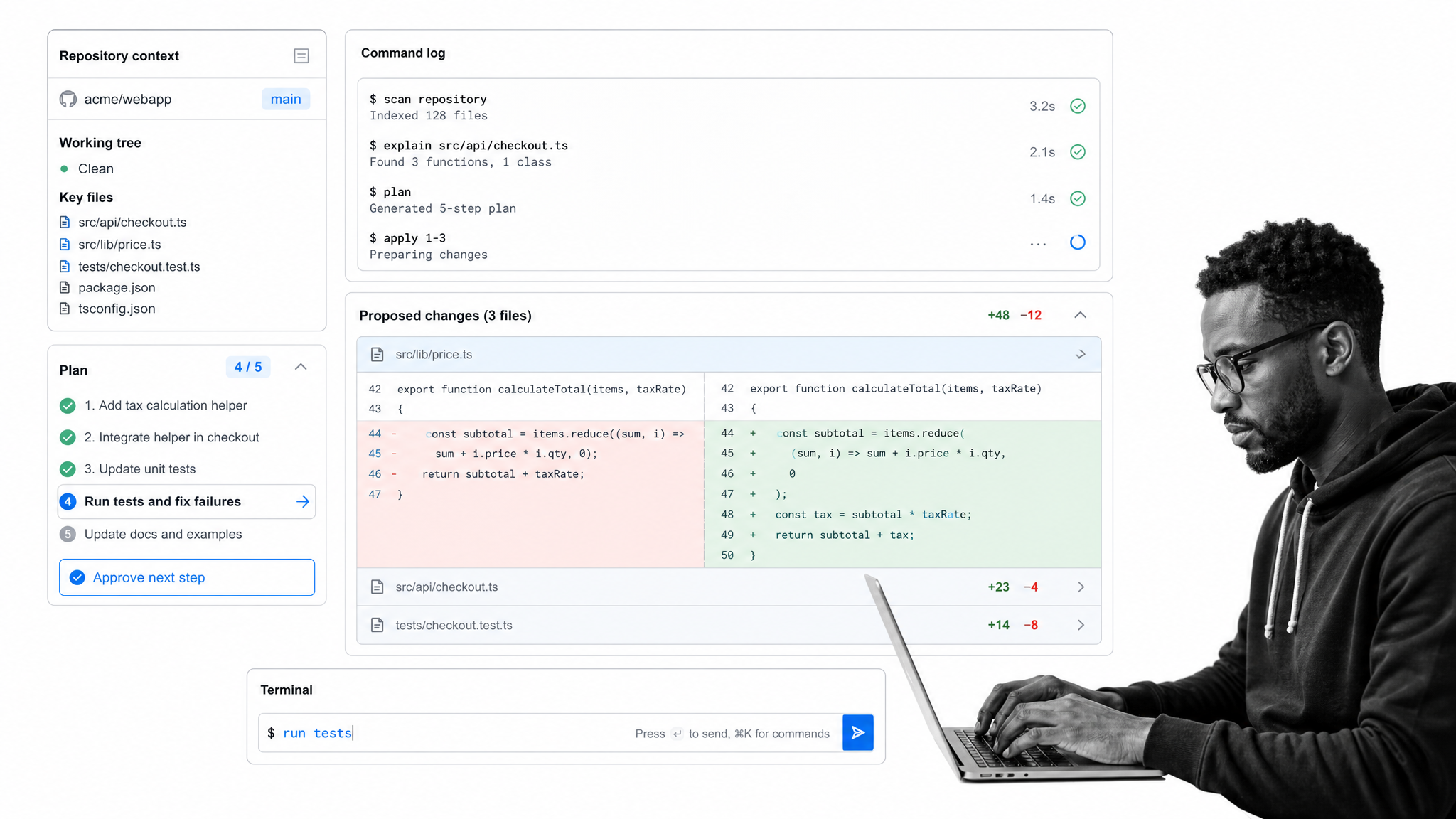
Task: Select the main branch badge
Action: click(286, 99)
